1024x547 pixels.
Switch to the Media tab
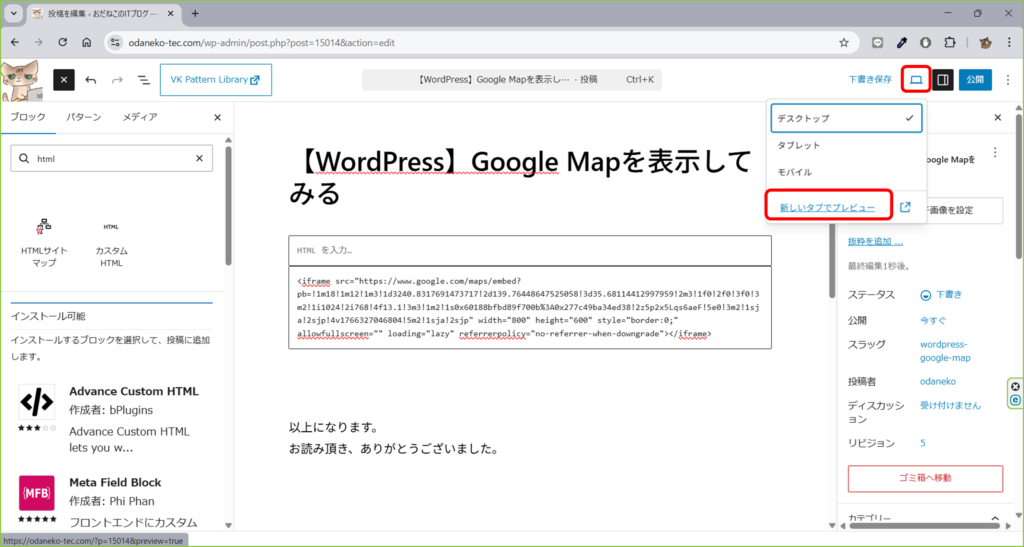140,117
